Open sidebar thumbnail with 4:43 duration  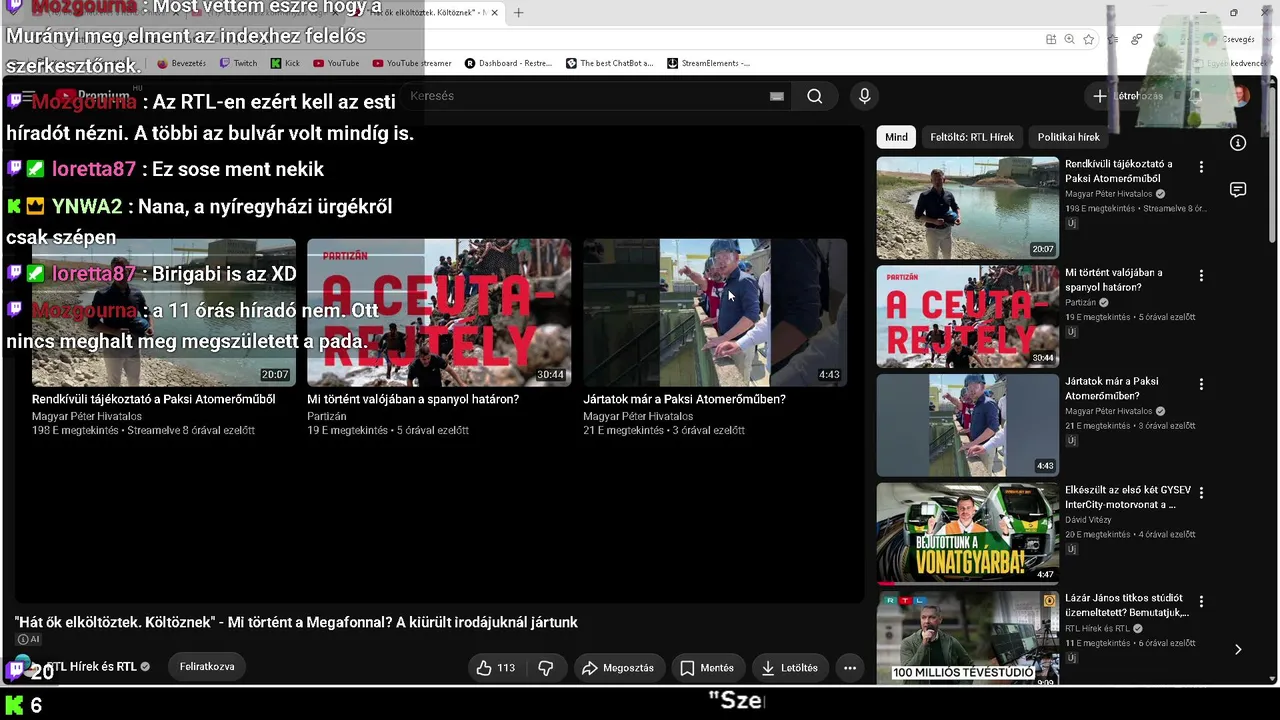[967, 426]
